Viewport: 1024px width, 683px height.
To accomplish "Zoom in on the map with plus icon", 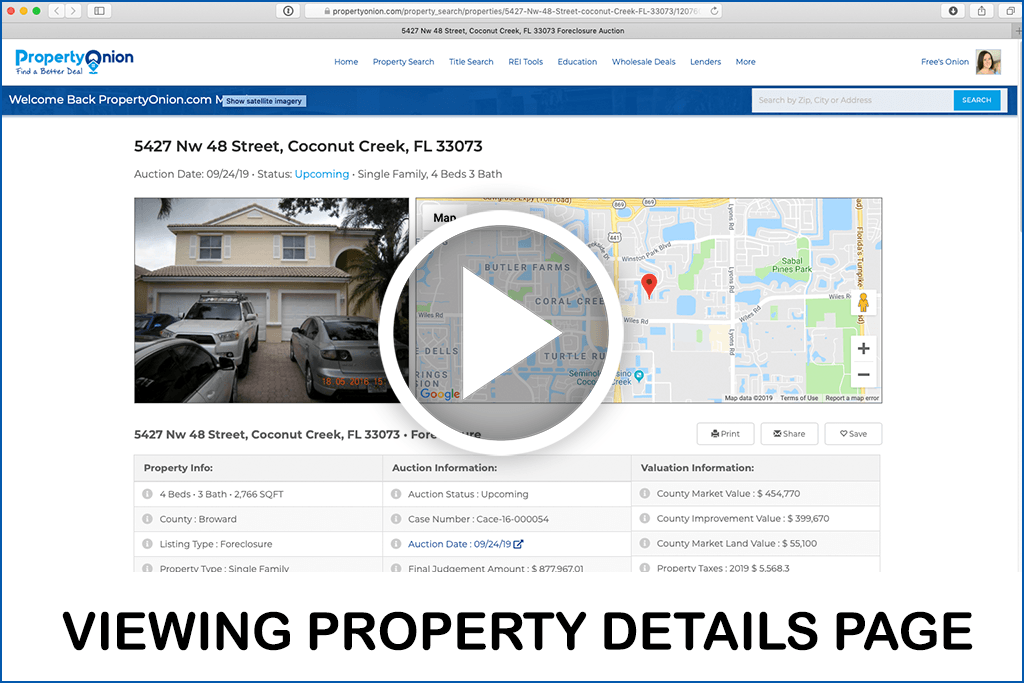I will (x=862, y=348).
